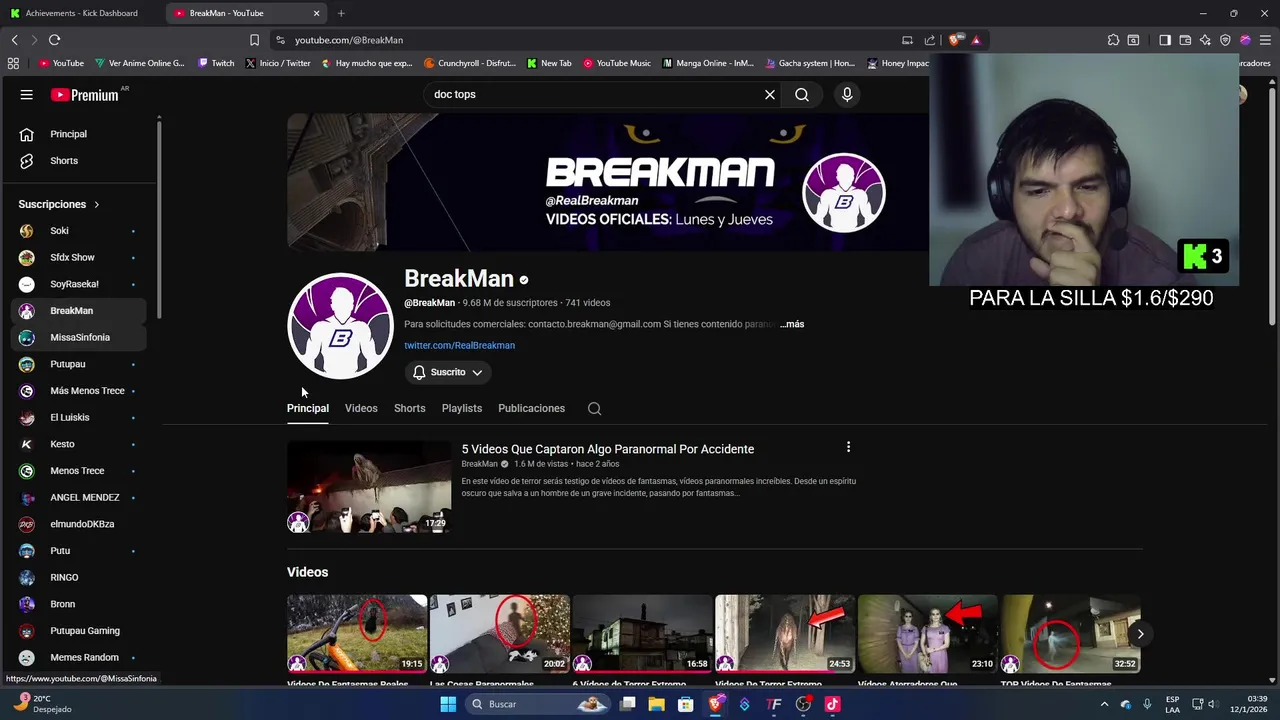Open Windows Start menu
The height and width of the screenshot is (720, 1280).
448,704
